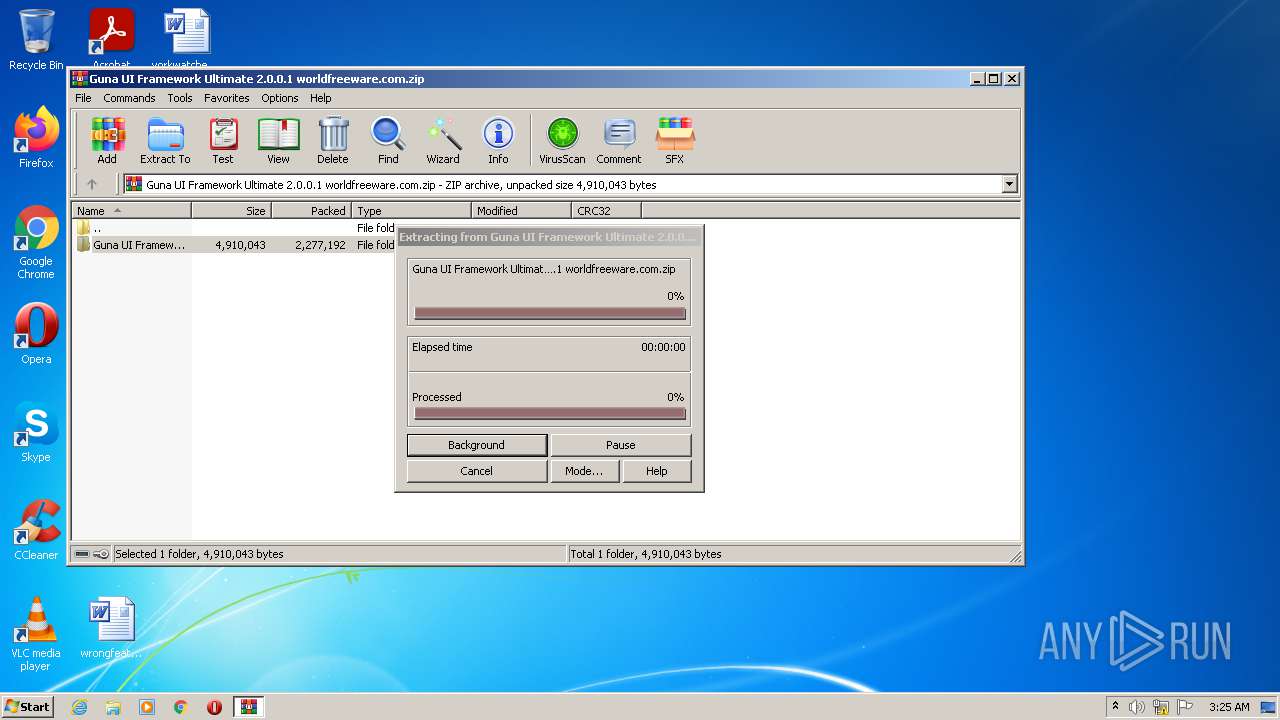Select the wrongfeat Word document icon
This screenshot has height=720, width=1280.
[x=111, y=629]
